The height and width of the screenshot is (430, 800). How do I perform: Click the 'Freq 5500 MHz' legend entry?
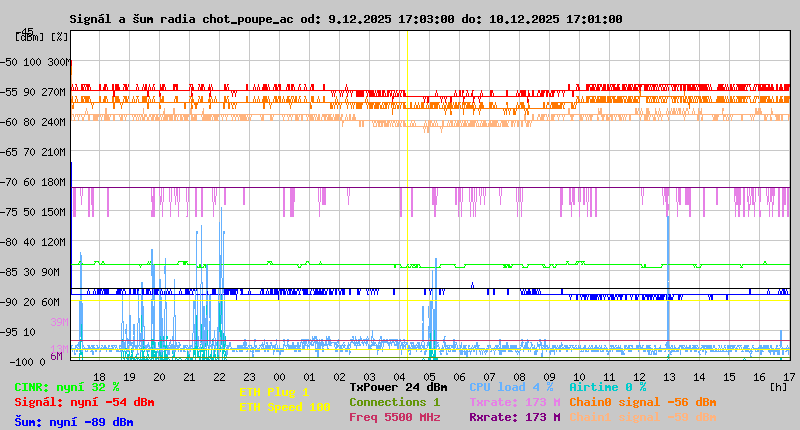395,417
